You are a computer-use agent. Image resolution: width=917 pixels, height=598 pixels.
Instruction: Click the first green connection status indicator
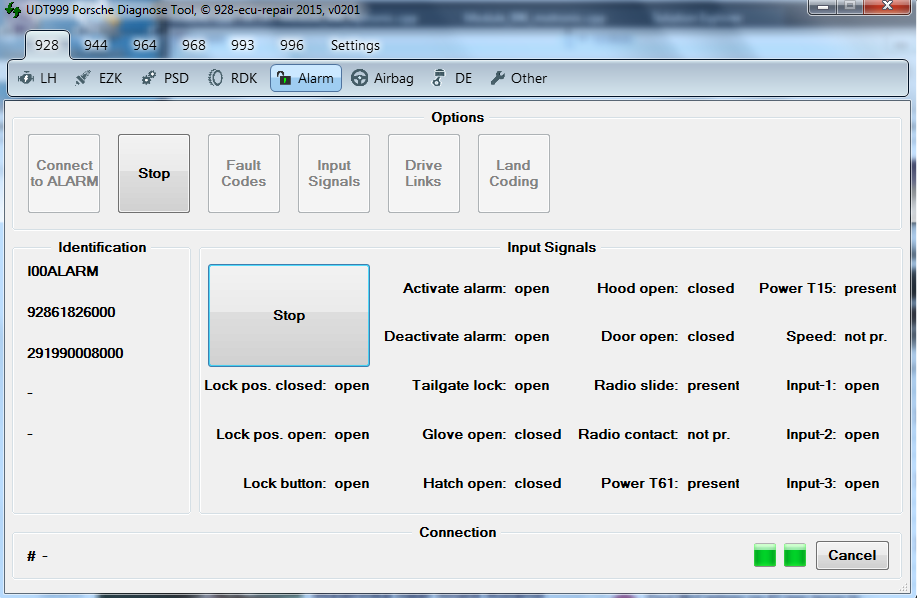[765, 555]
